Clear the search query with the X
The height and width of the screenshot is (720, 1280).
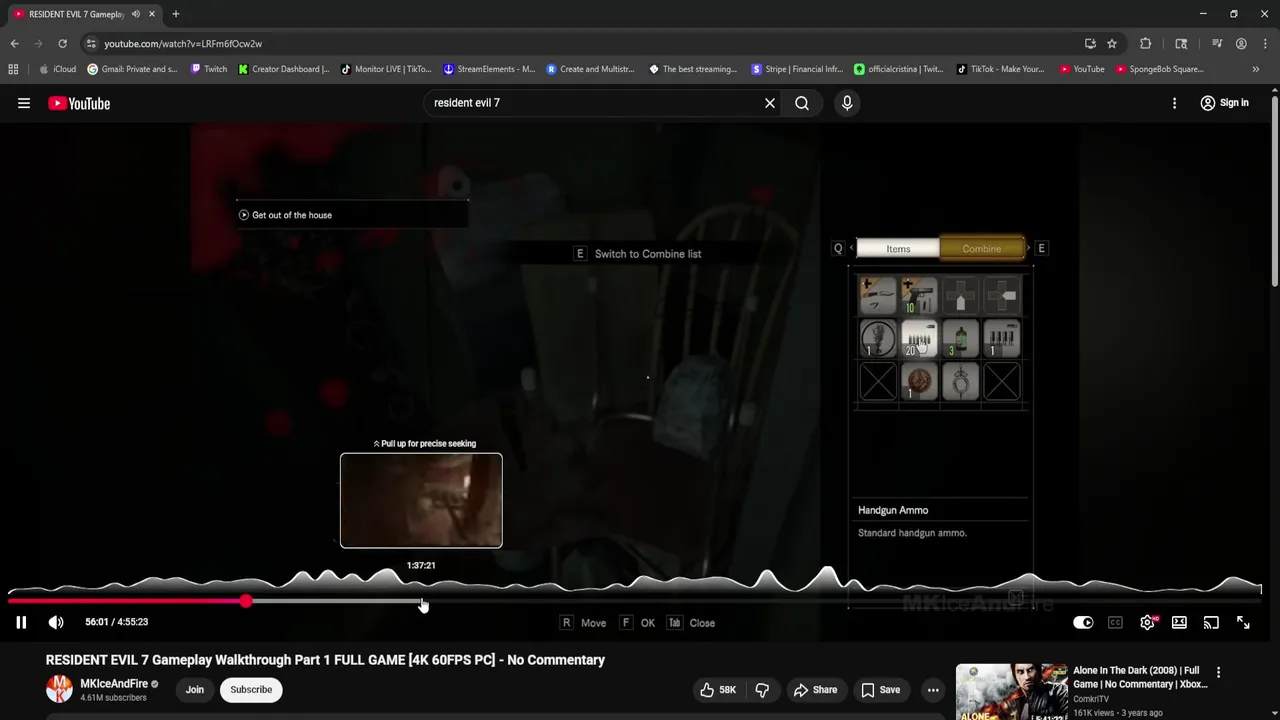pos(770,103)
